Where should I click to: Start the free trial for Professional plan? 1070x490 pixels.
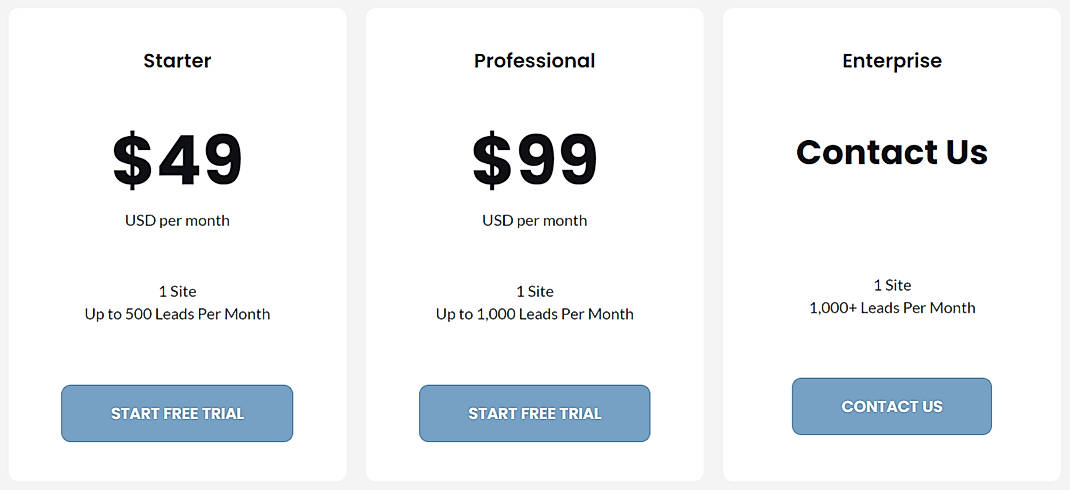534,413
